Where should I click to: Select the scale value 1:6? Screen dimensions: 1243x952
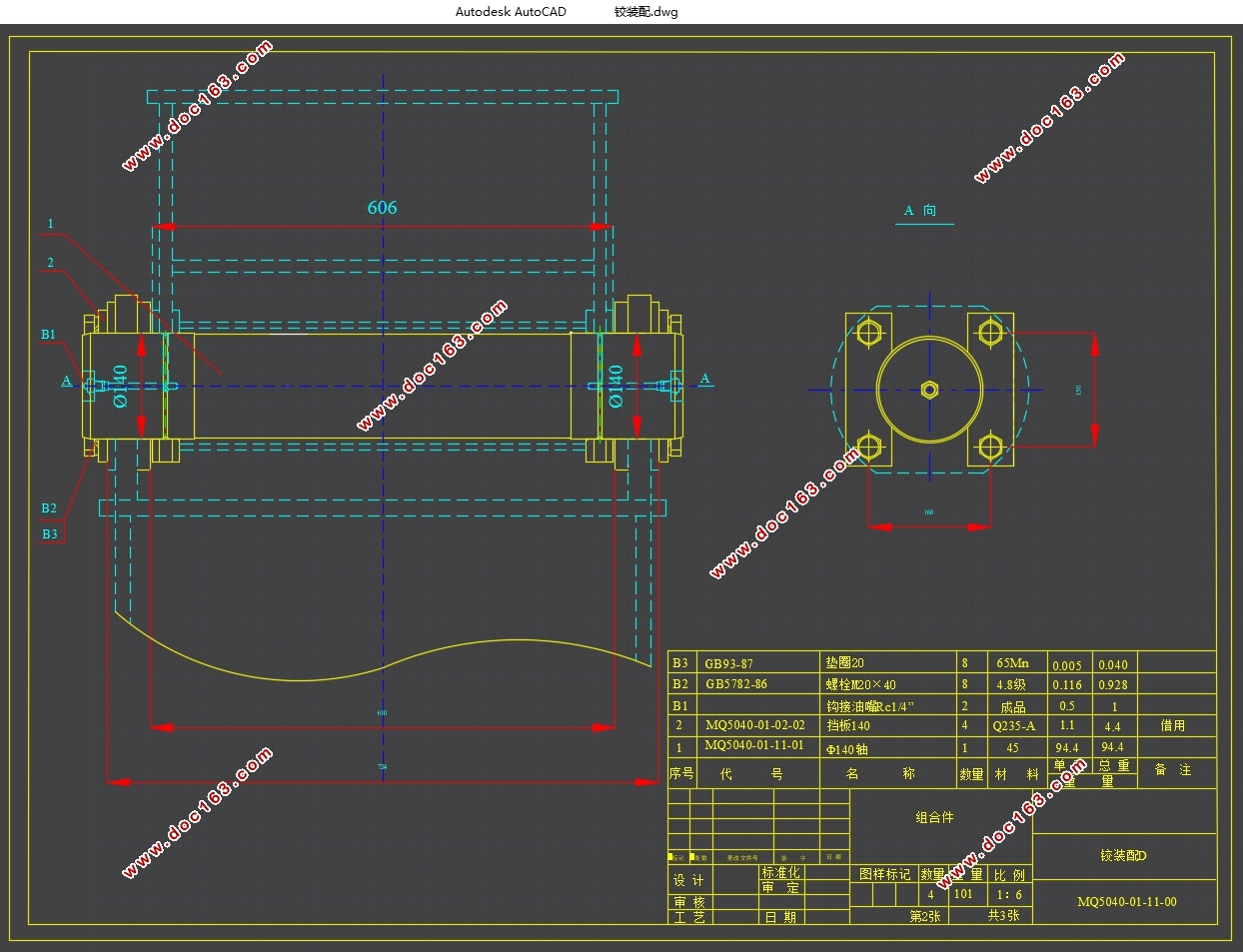tap(1009, 895)
